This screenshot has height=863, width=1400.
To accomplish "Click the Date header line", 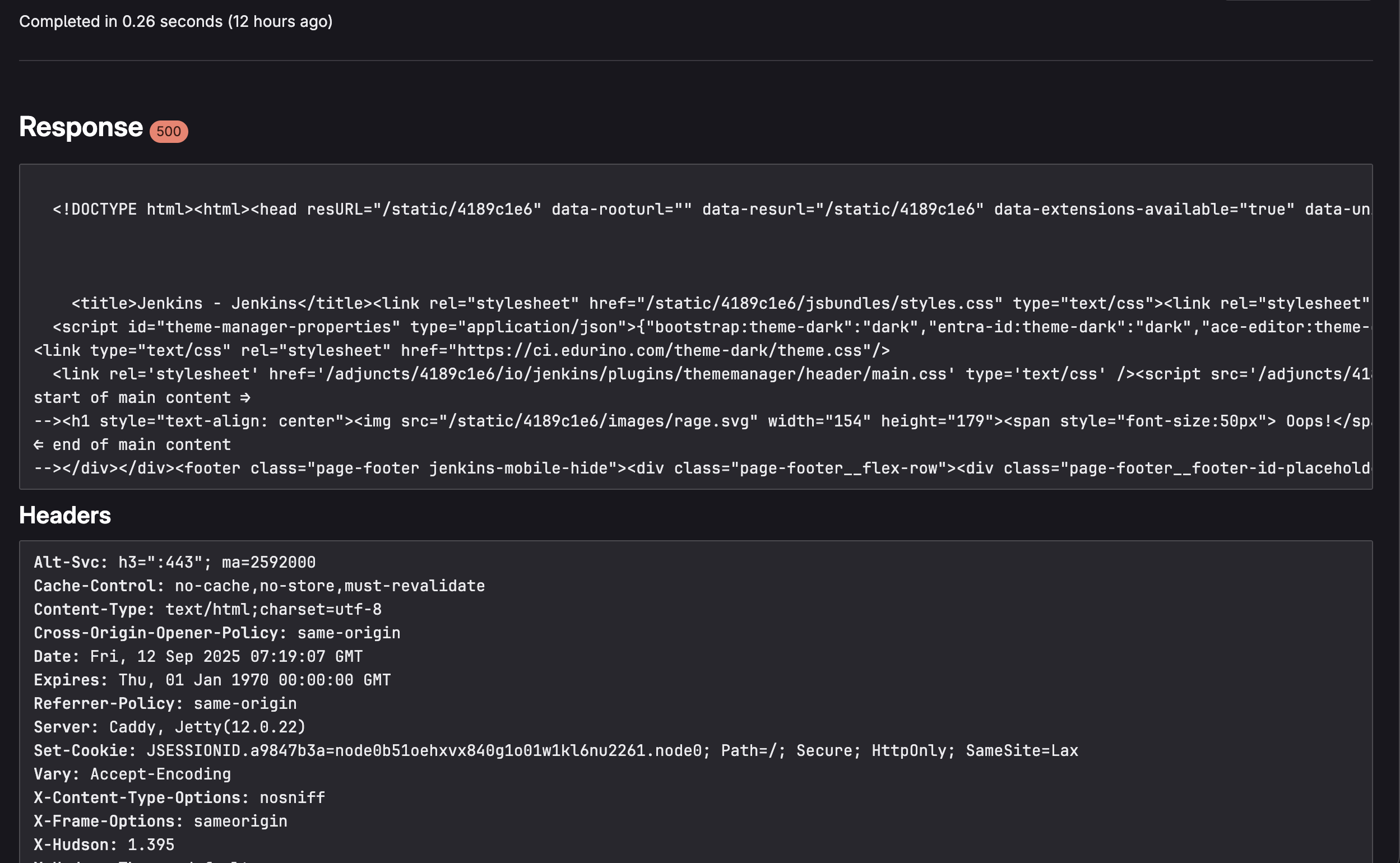I will pos(198,656).
